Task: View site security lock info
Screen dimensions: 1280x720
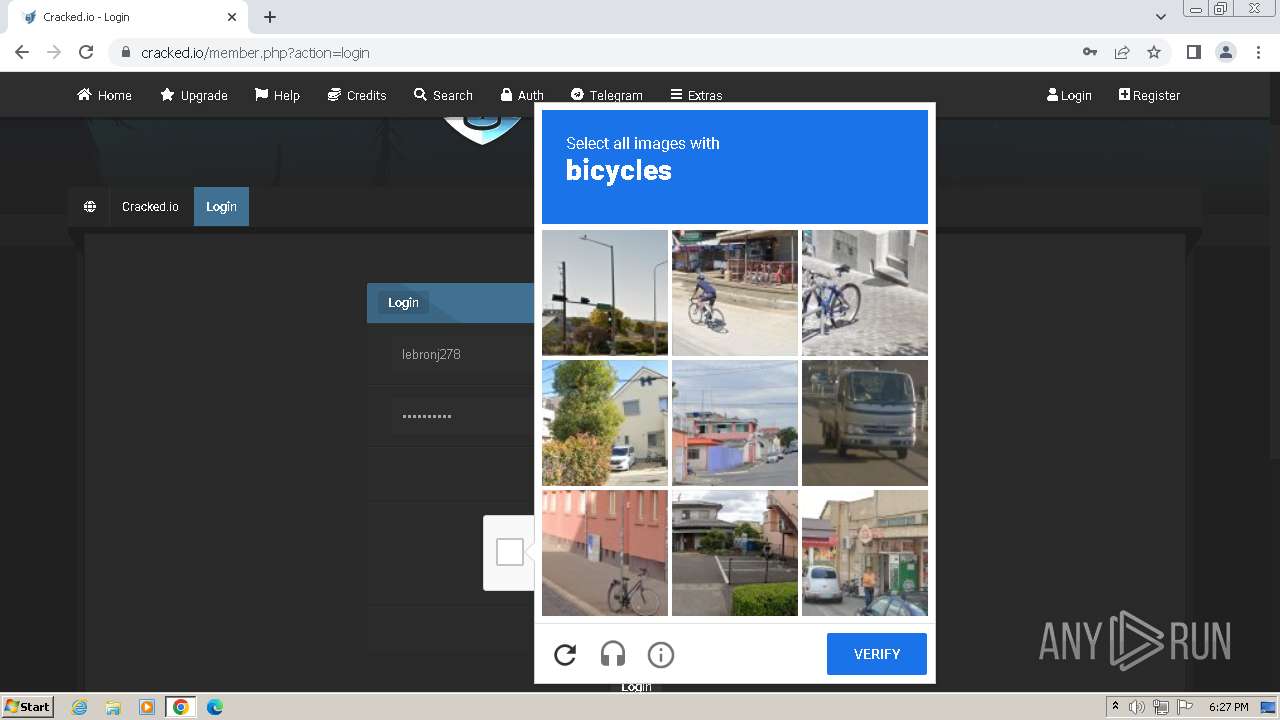Action: pyautogui.click(x=125, y=53)
